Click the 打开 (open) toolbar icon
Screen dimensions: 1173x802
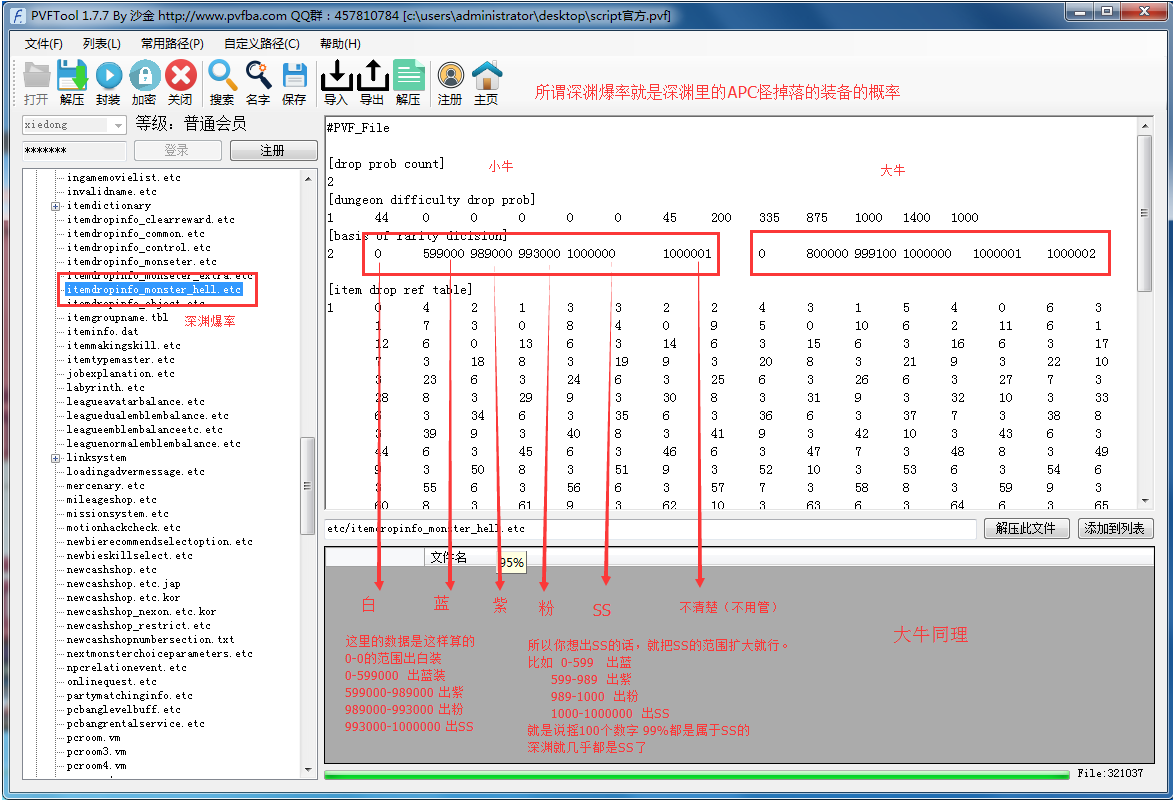36,81
